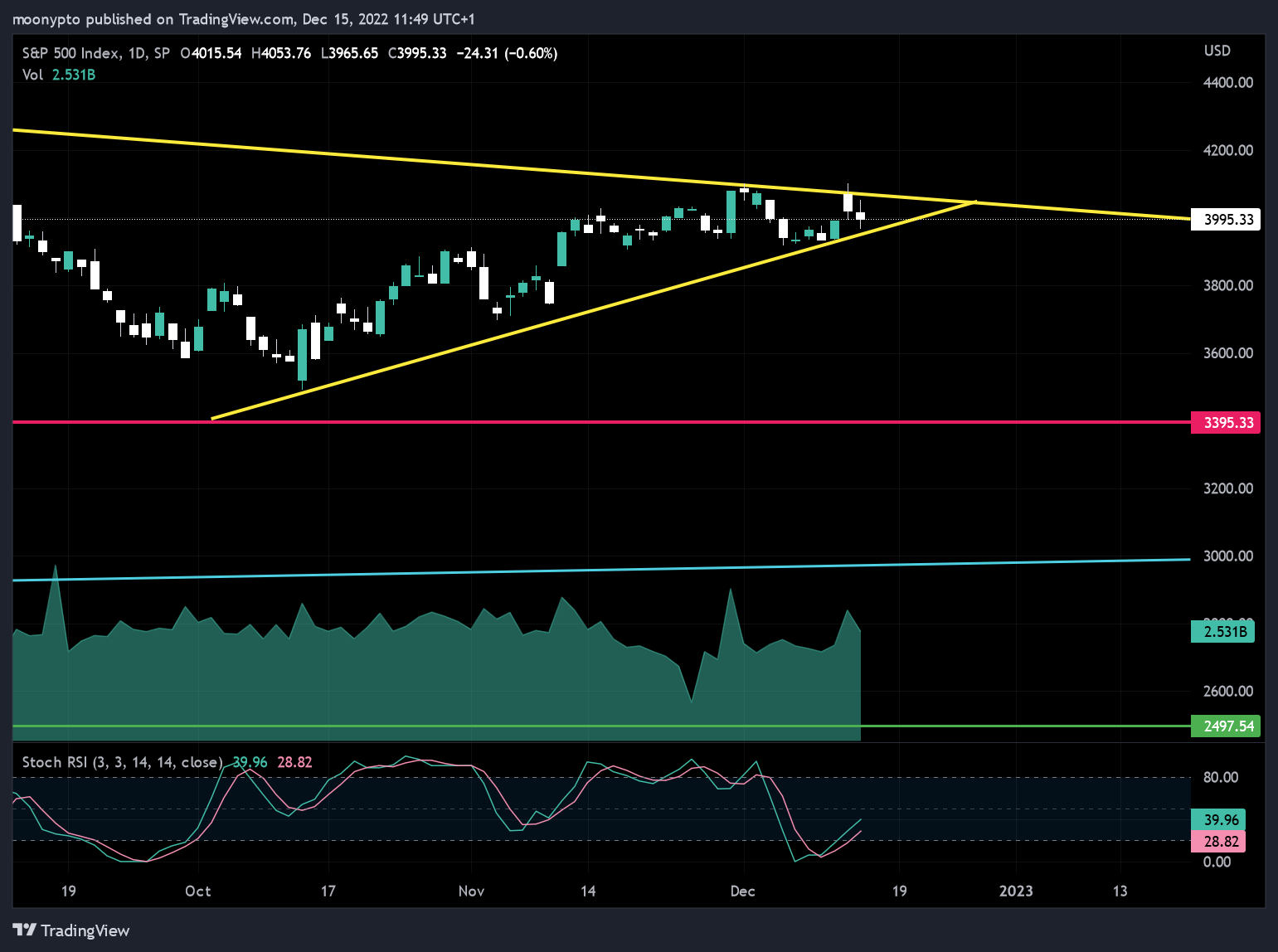This screenshot has width=1278, height=952.
Task: Click the '14' date axis label
Action: pos(588,891)
